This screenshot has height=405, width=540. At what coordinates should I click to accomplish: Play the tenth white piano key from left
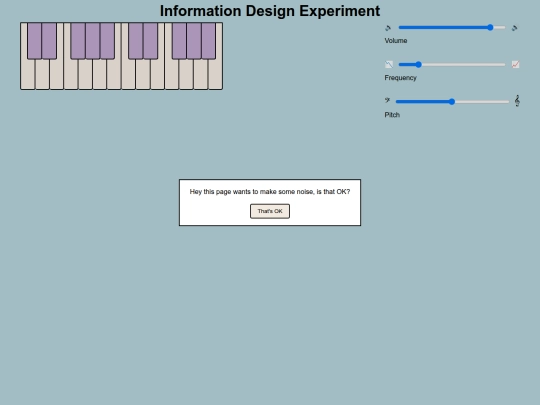(x=158, y=74)
